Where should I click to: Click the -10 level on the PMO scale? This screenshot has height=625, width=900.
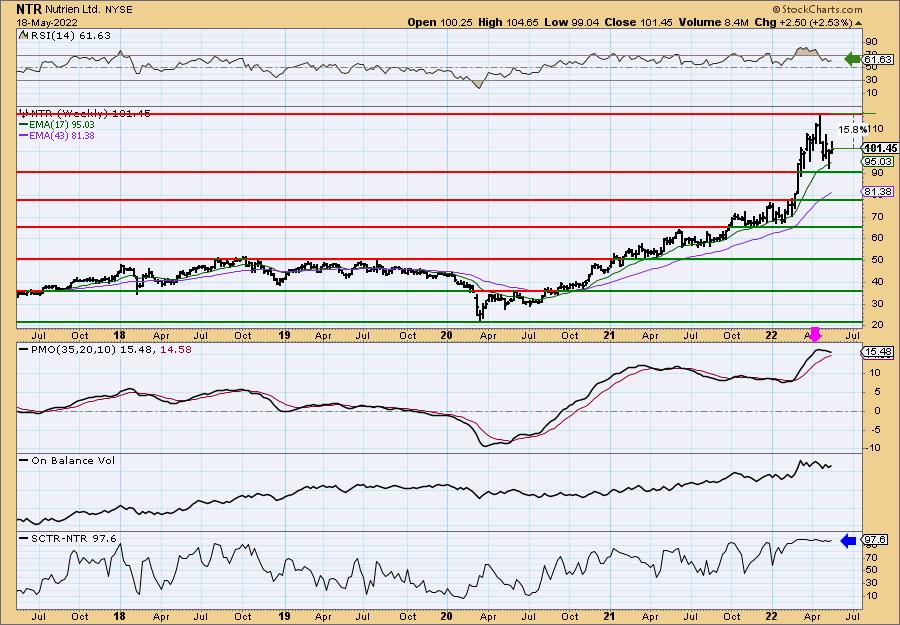872,448
